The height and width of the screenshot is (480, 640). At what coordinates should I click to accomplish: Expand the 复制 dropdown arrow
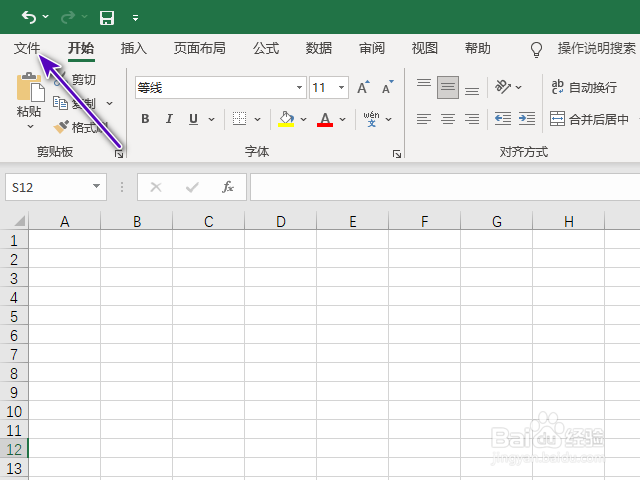109,103
